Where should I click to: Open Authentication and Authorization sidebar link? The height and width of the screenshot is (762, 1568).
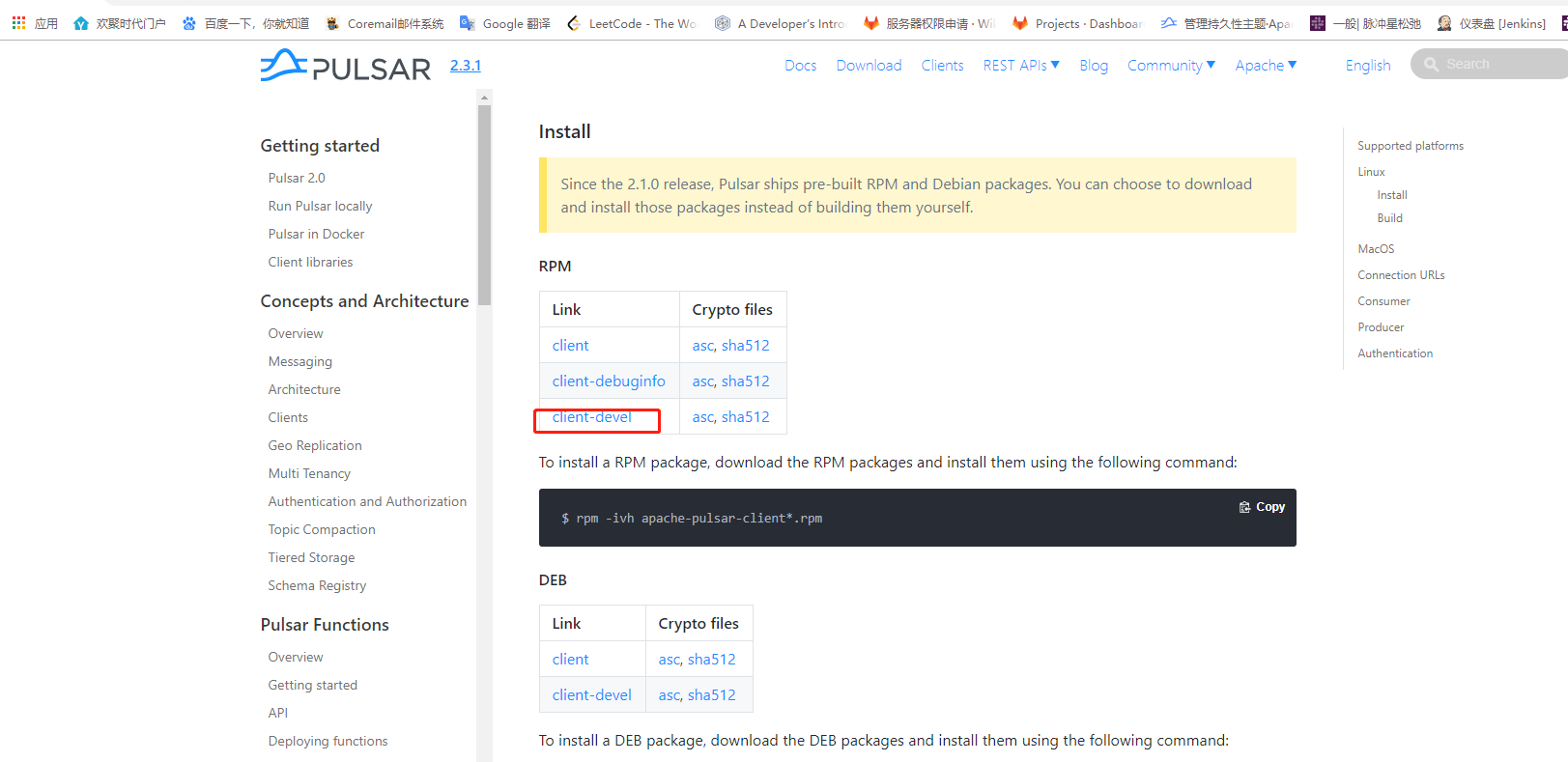click(x=367, y=501)
